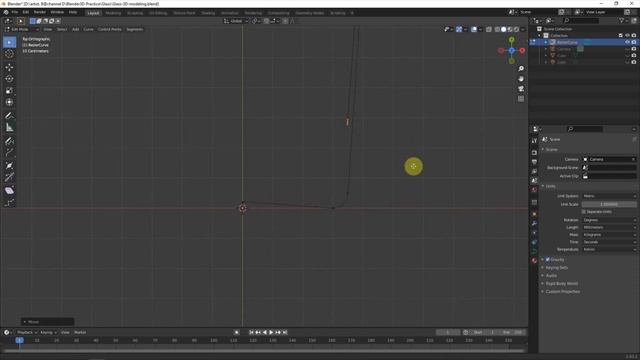Toggle Collection visibility eye icon
Viewport: 640px width, 360px height.
[x=627, y=36]
